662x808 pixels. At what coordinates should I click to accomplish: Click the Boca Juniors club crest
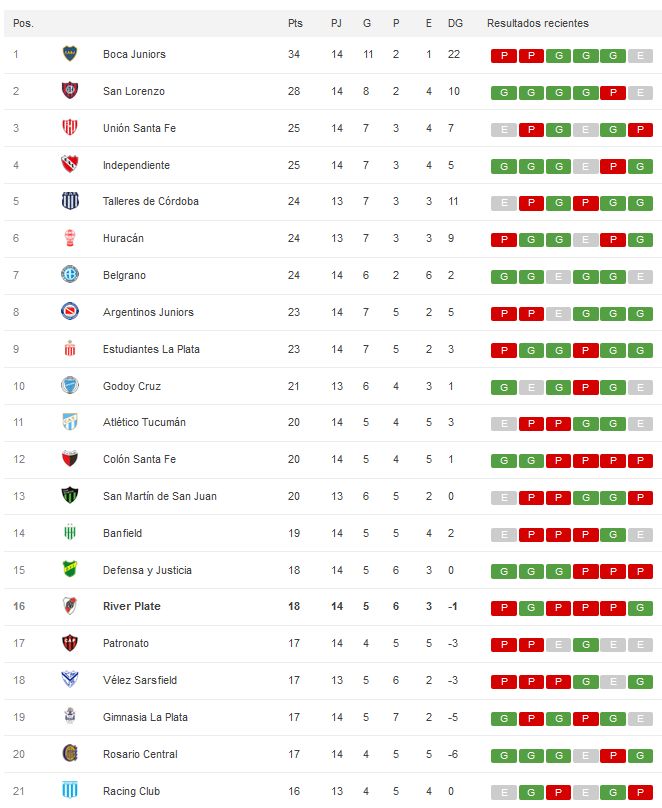pyautogui.click(x=70, y=54)
